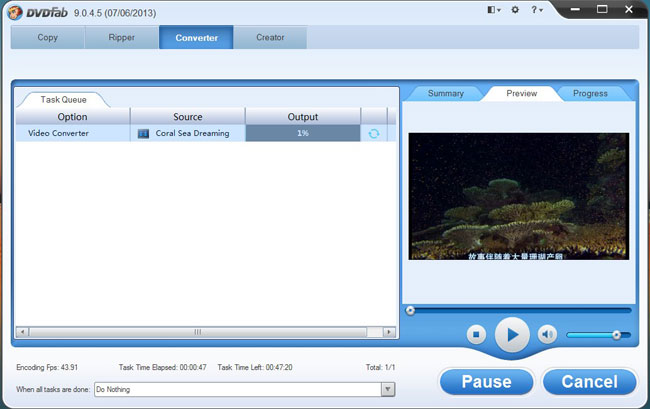The height and width of the screenshot is (409, 650).
Task: Open the 'When all tasks are done' dropdown
Action: click(x=387, y=389)
